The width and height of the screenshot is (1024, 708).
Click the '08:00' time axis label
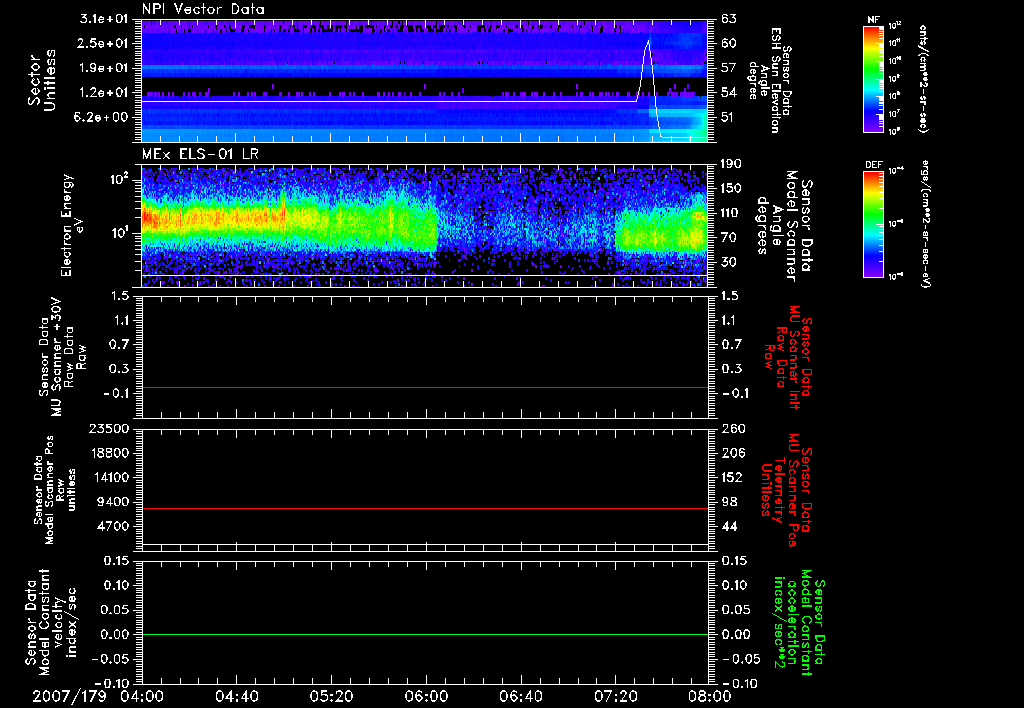(710, 696)
